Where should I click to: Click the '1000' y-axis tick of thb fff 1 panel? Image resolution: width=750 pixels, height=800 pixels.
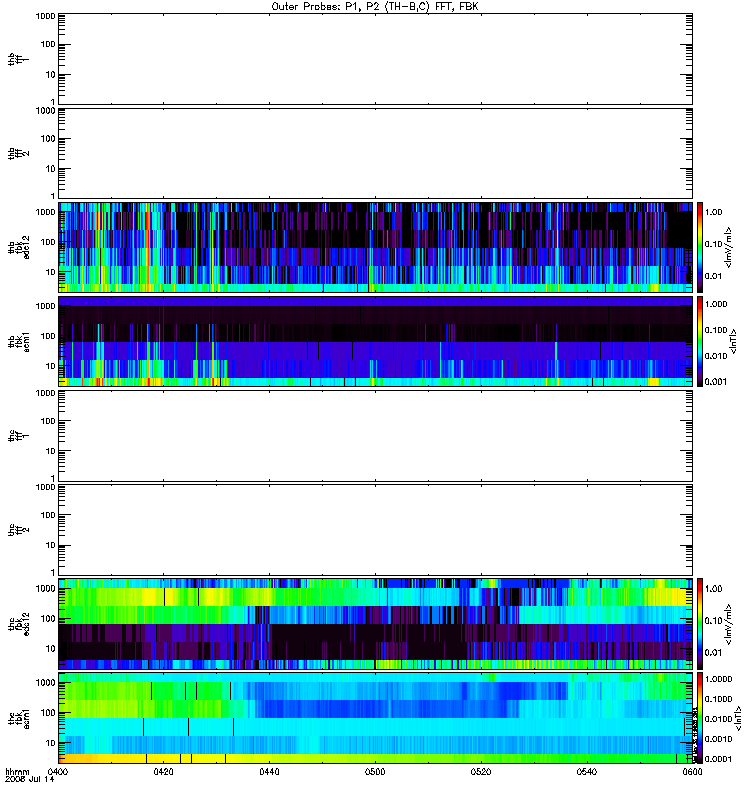pos(45,16)
